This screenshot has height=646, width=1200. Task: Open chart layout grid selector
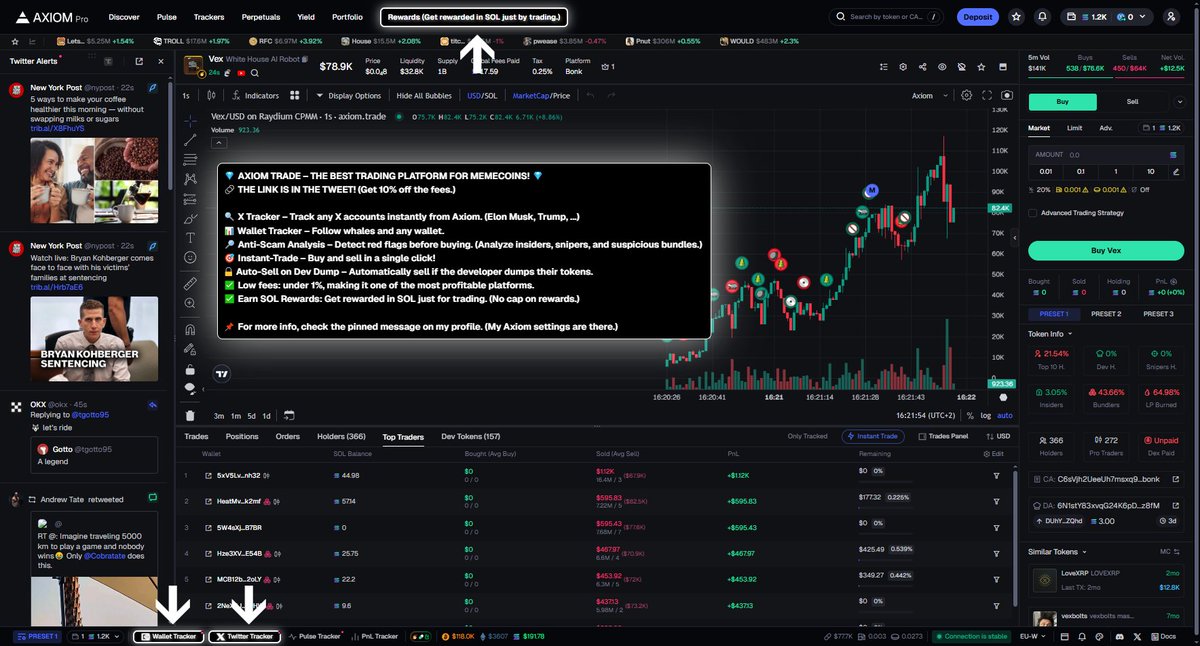point(295,96)
